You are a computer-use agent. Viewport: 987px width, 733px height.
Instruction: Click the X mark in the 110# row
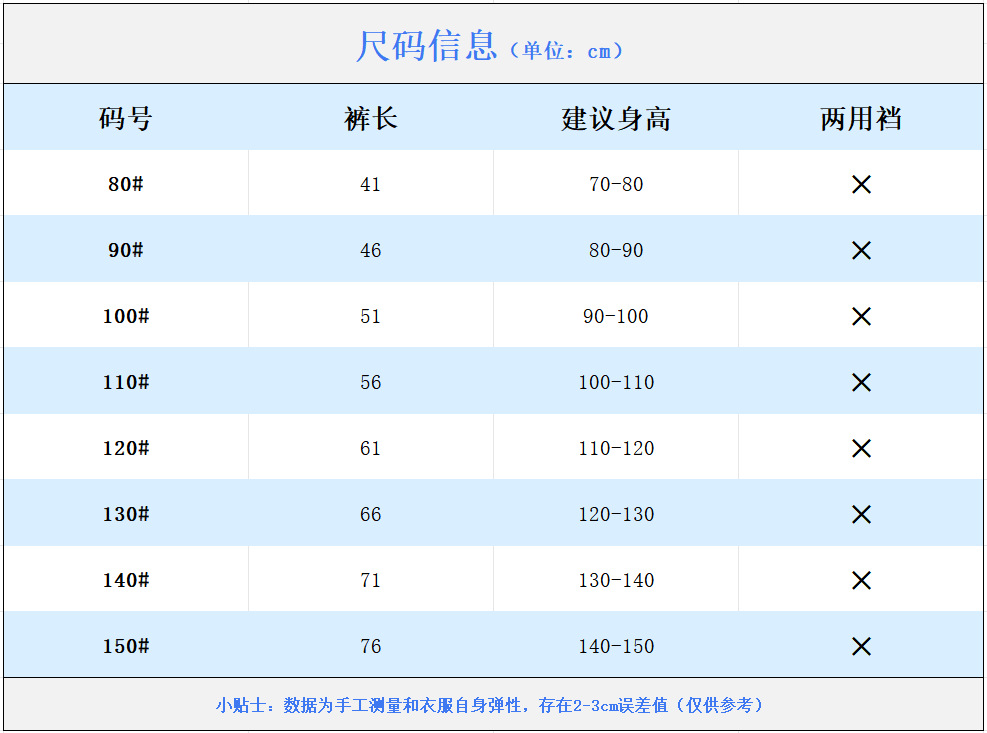[x=861, y=382]
